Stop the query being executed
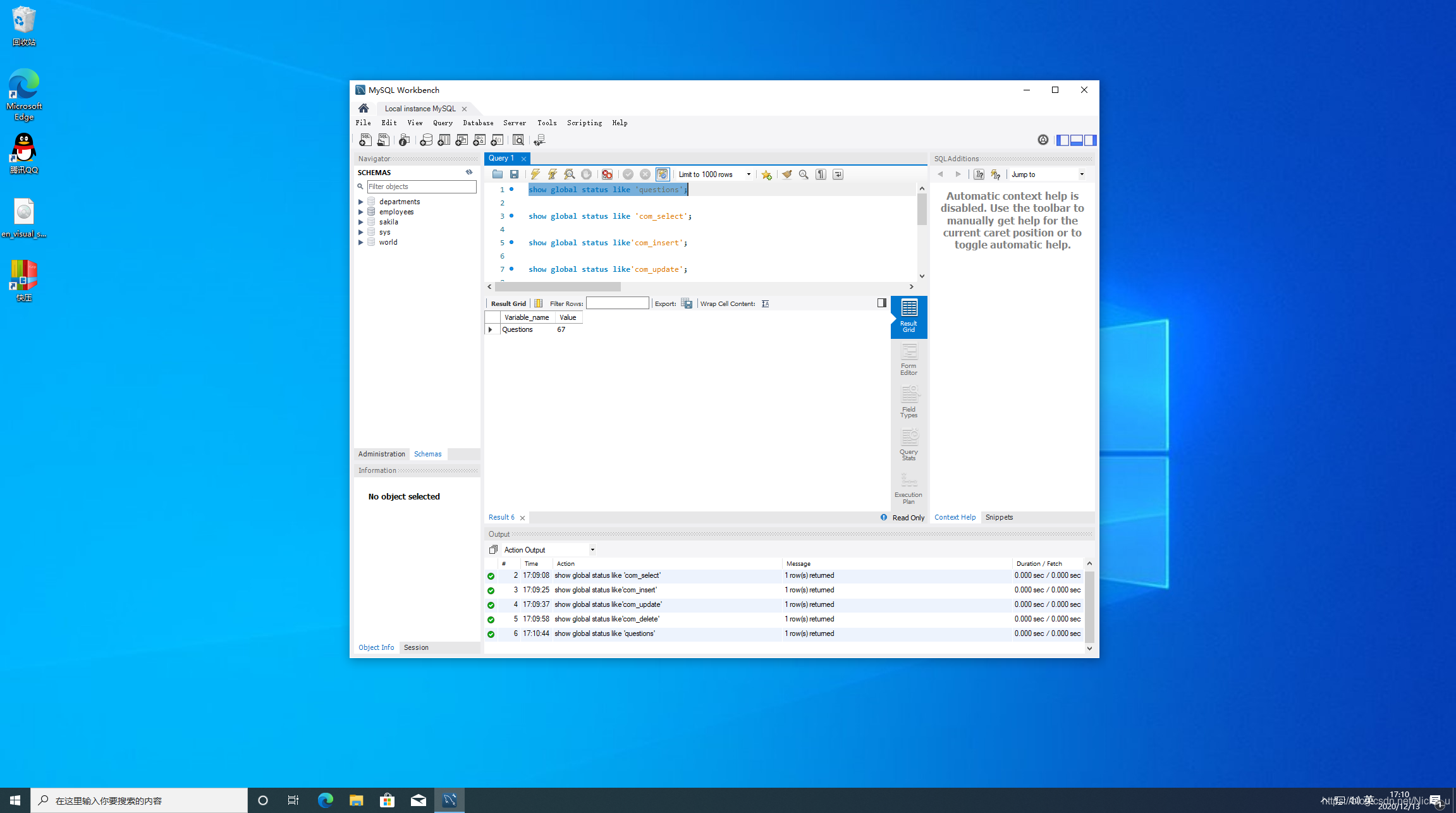This screenshot has height=813, width=1456. [x=587, y=174]
